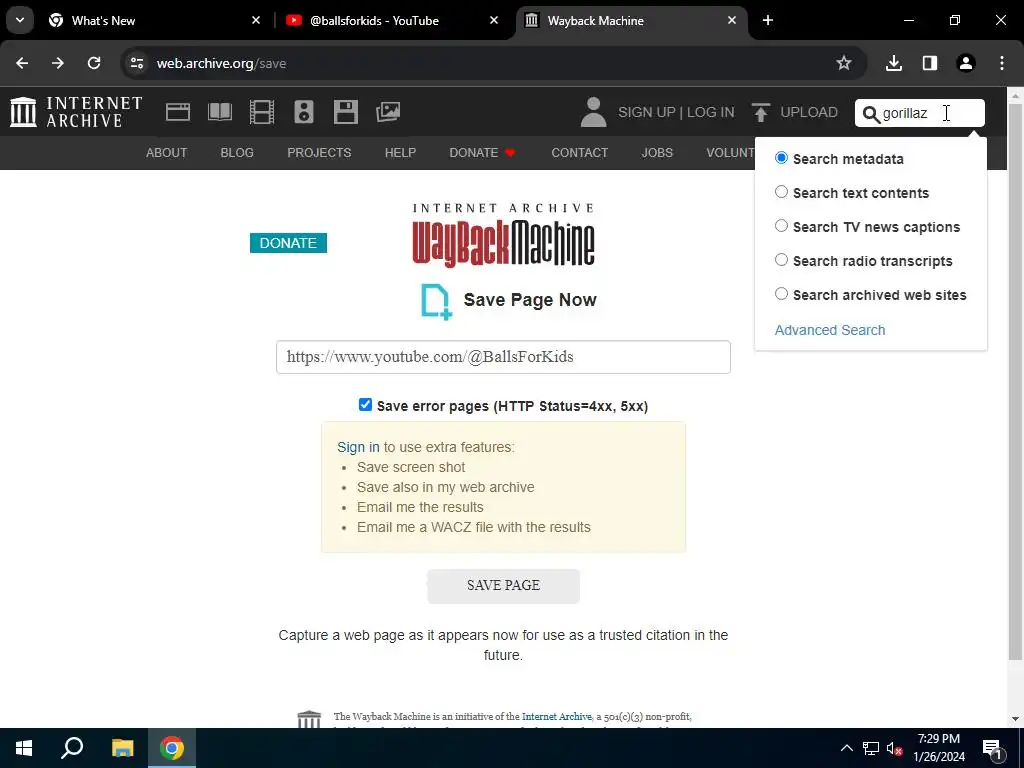Click the Save Page Now document icon
The height and width of the screenshot is (768, 1024).
click(436, 301)
